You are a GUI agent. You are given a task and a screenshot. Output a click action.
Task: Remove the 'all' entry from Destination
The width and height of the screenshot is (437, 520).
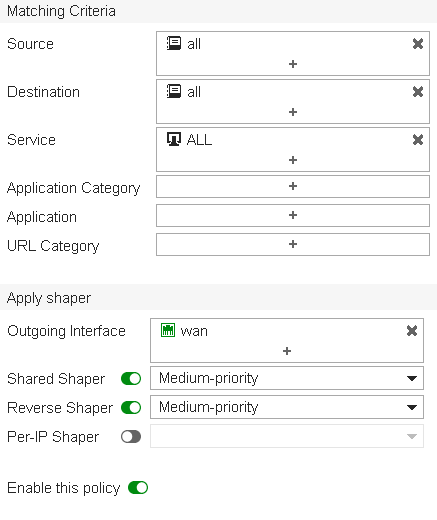[418, 92]
